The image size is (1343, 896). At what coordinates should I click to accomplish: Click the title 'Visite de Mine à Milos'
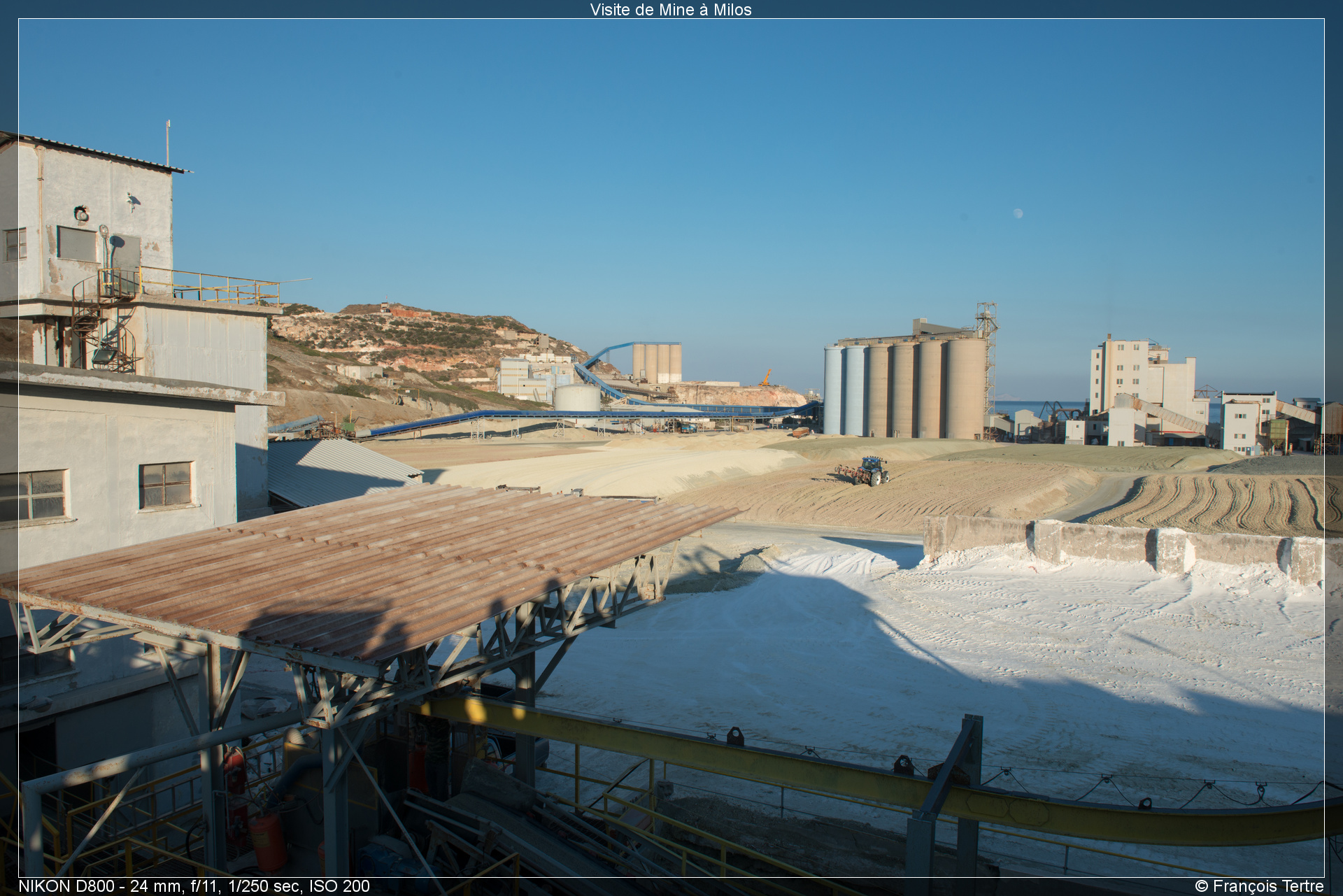(x=671, y=10)
